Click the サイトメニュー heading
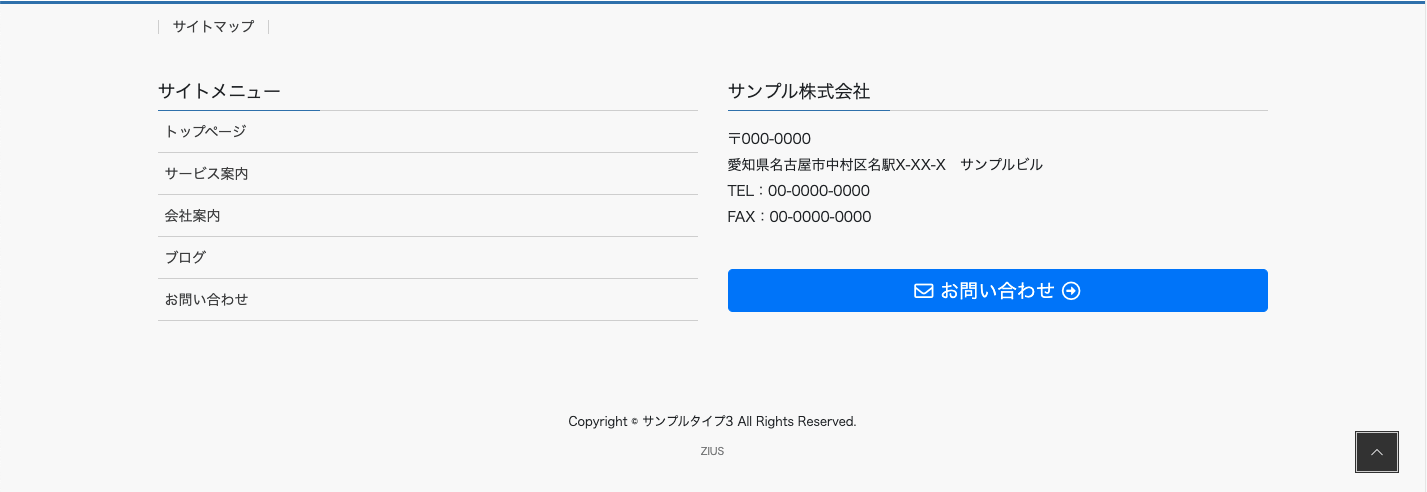The image size is (1427, 492). [219, 92]
